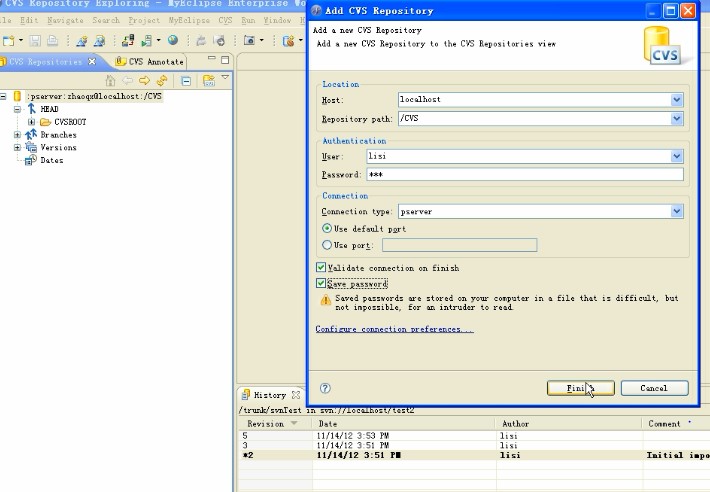Select the Use default port radio button
The width and height of the screenshot is (710, 492).
pyautogui.click(x=326, y=228)
